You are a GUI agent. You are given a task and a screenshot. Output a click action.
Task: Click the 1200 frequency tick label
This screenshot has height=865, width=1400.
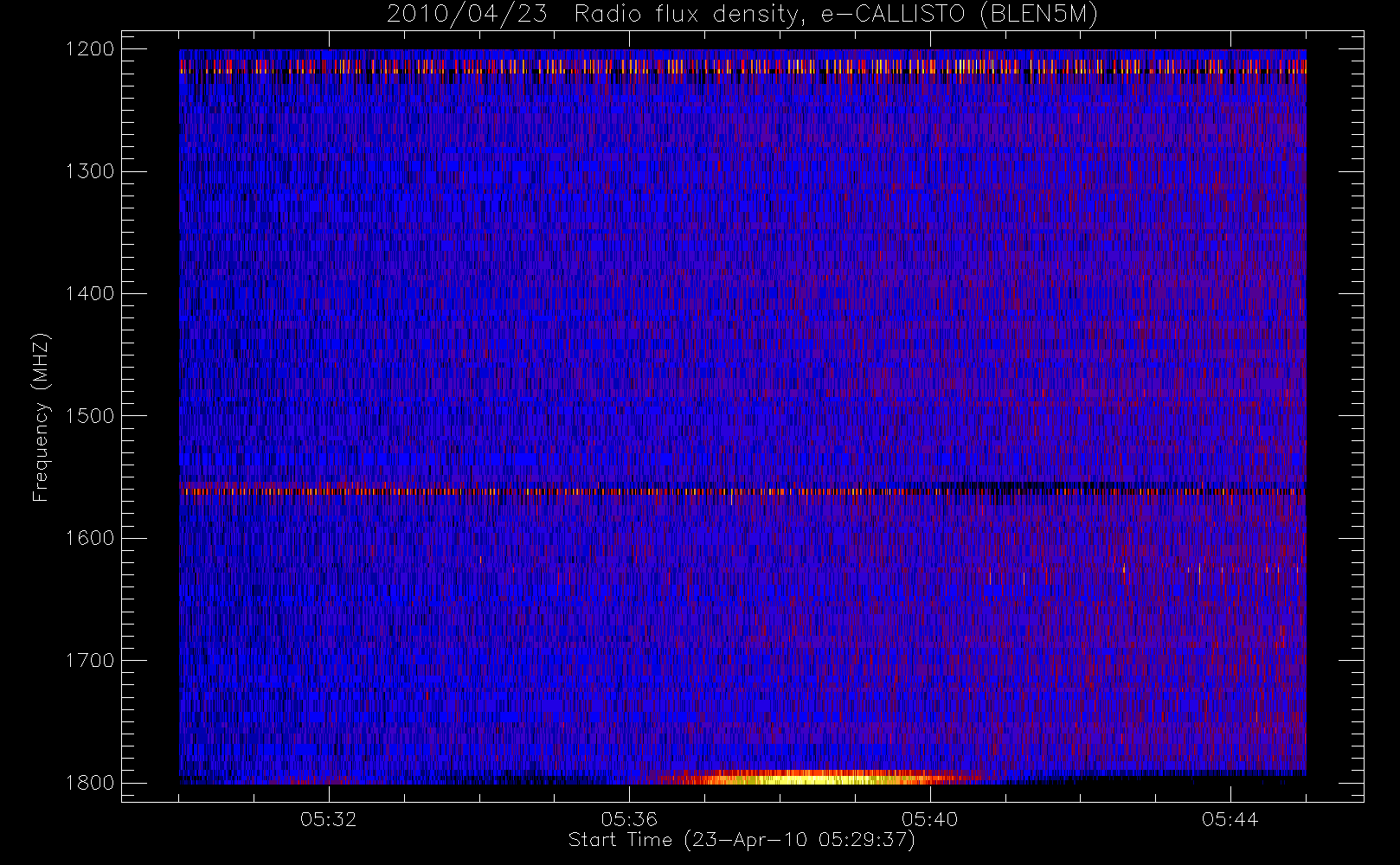coord(90,49)
